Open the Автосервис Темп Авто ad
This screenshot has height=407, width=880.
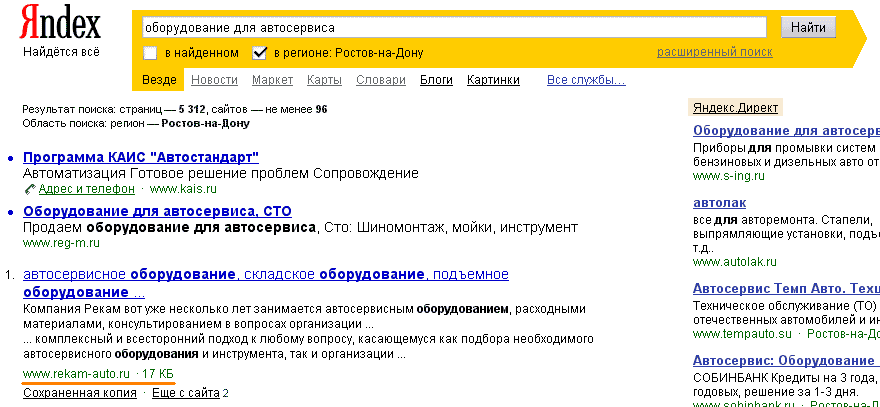click(x=786, y=289)
